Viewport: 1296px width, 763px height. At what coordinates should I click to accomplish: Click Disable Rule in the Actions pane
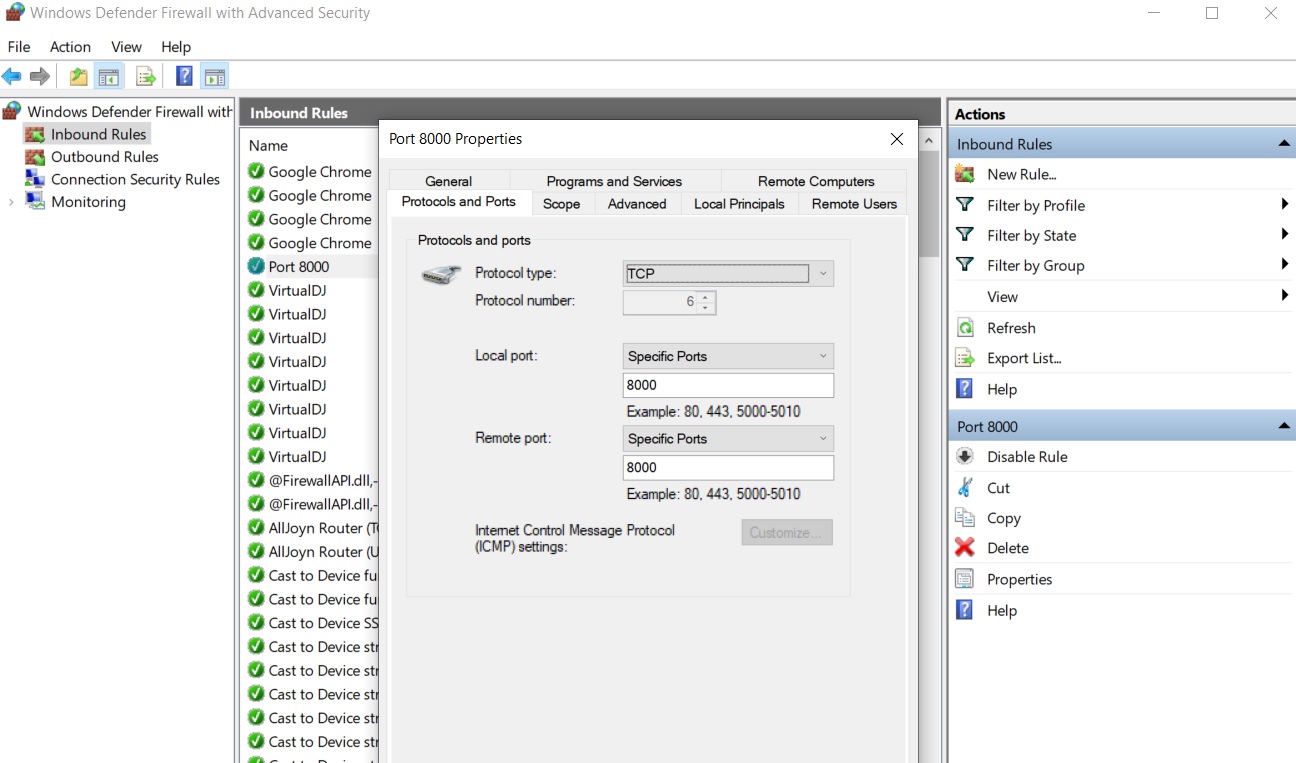1027,457
